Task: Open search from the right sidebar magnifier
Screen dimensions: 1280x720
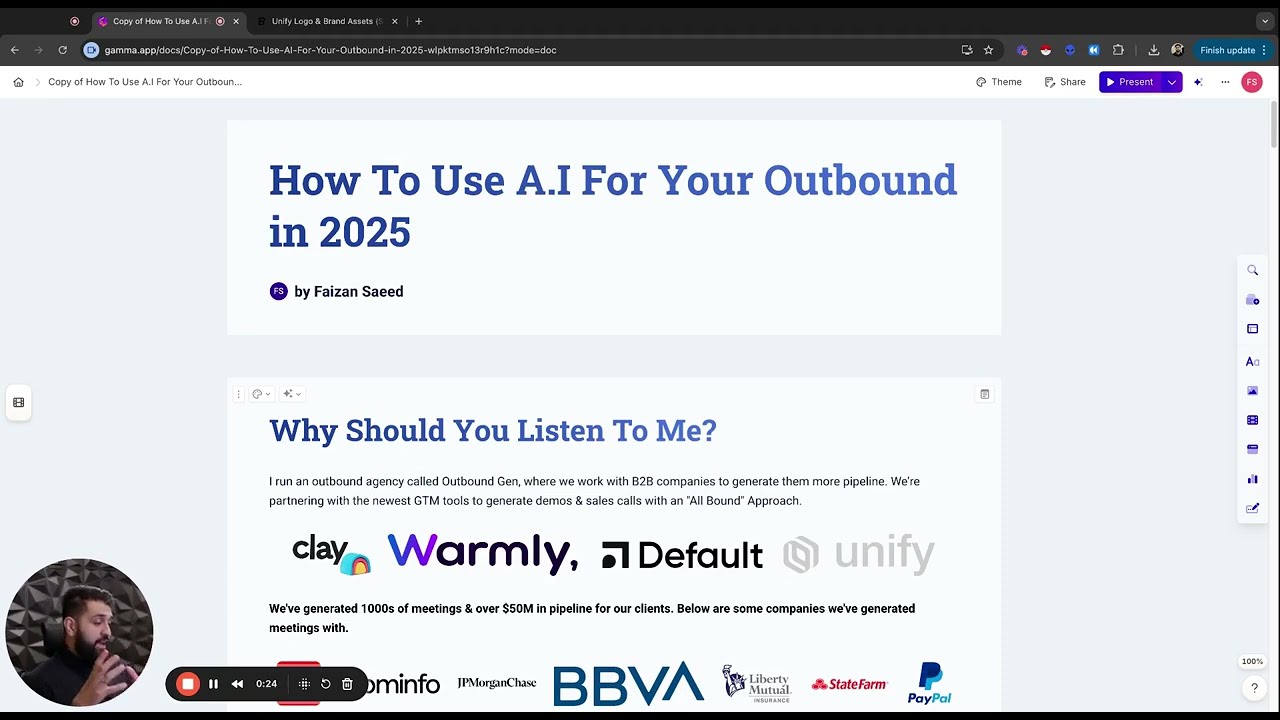Action: [x=1252, y=270]
